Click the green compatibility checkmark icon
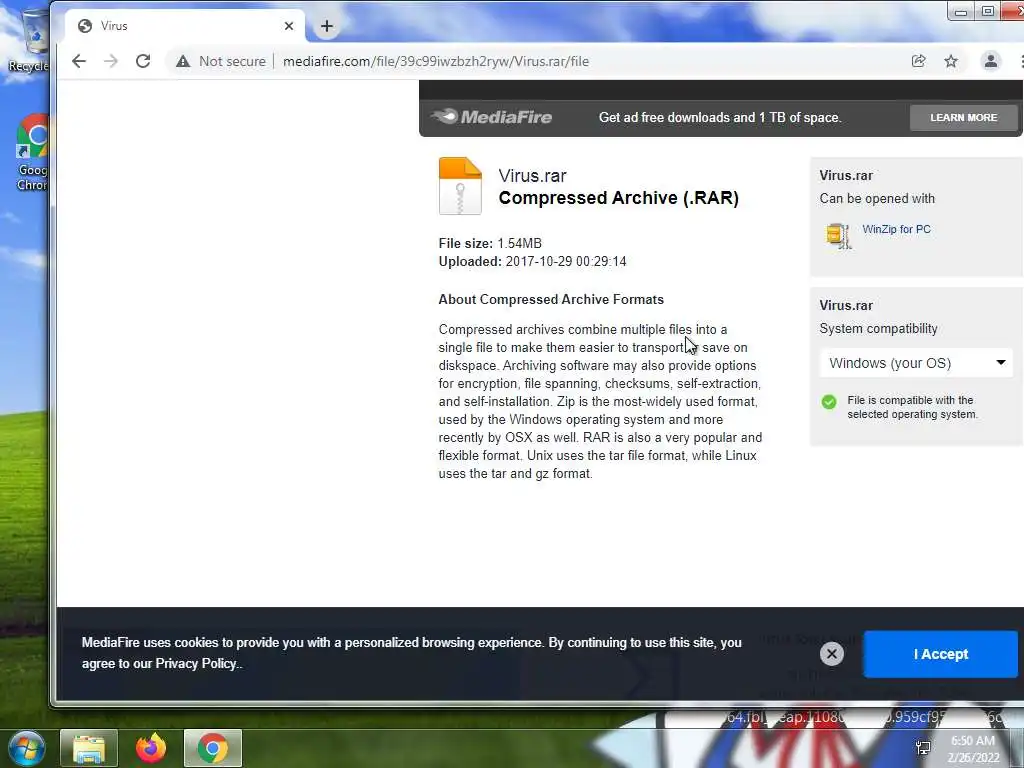Image resolution: width=1024 pixels, height=768 pixels. coord(829,402)
